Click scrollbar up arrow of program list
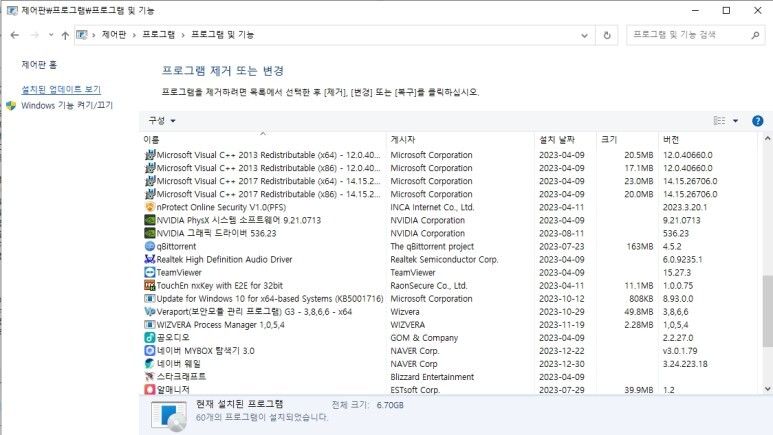The width and height of the screenshot is (773, 435). (x=768, y=138)
